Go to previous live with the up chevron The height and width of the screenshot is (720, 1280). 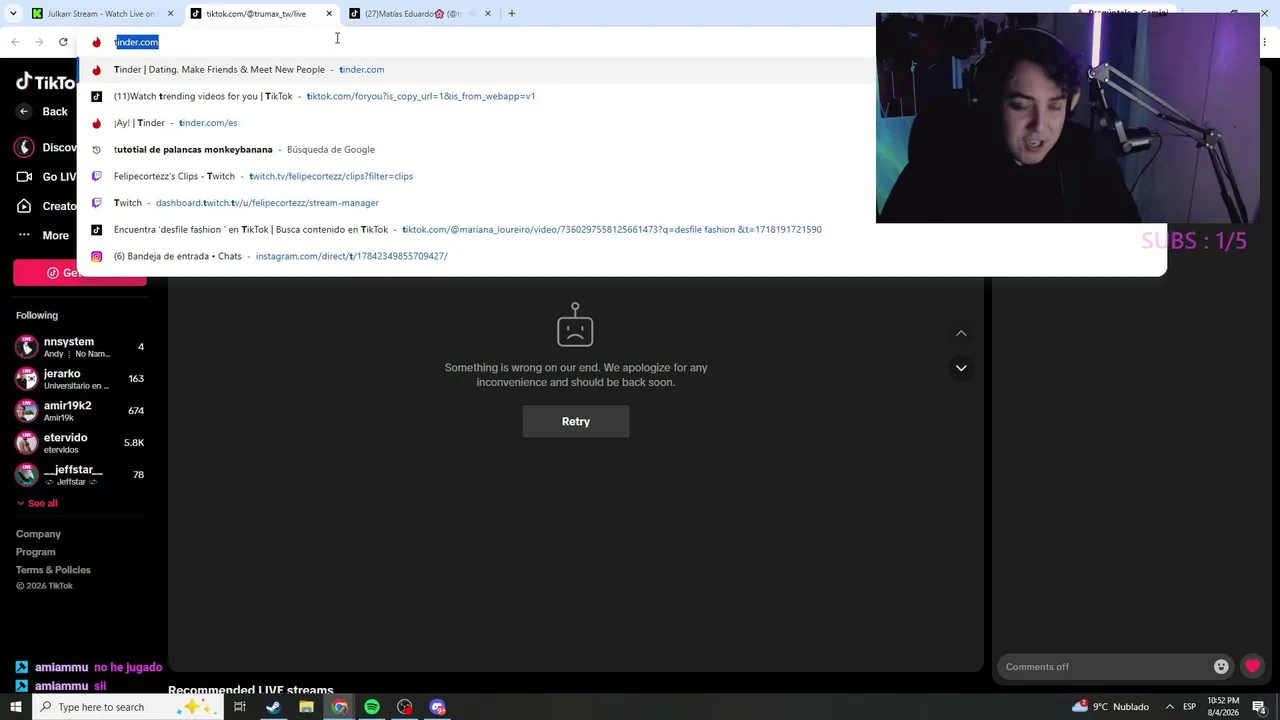[x=961, y=333]
